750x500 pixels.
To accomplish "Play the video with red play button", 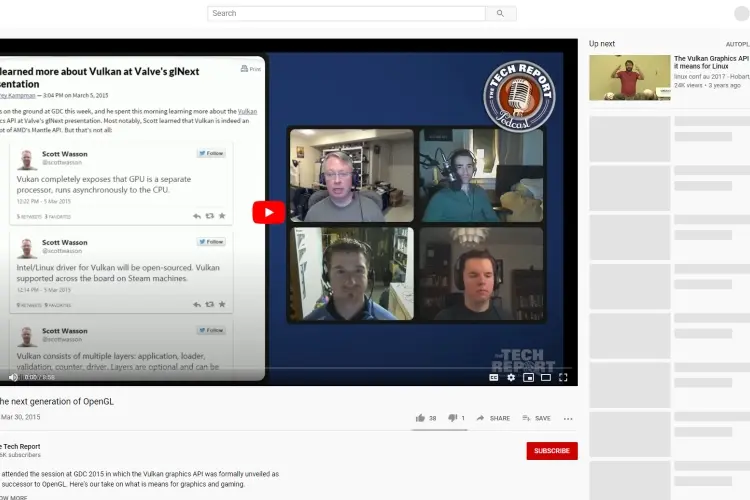I will coord(269,212).
